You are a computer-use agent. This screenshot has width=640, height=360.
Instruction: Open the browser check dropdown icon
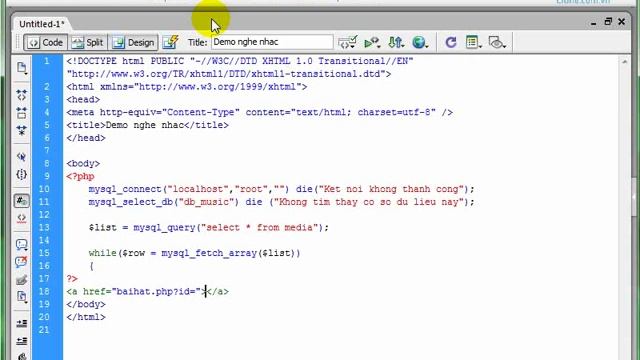[x=347, y=42]
